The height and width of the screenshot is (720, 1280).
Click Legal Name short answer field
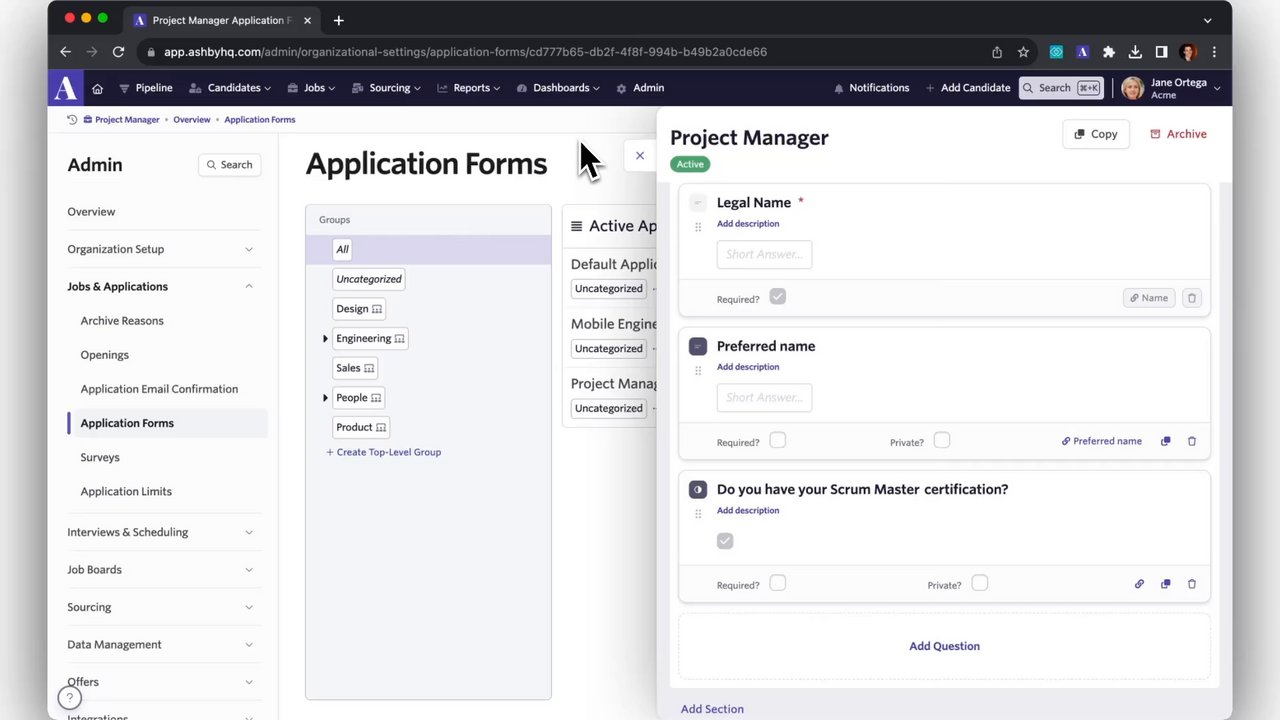click(x=764, y=255)
